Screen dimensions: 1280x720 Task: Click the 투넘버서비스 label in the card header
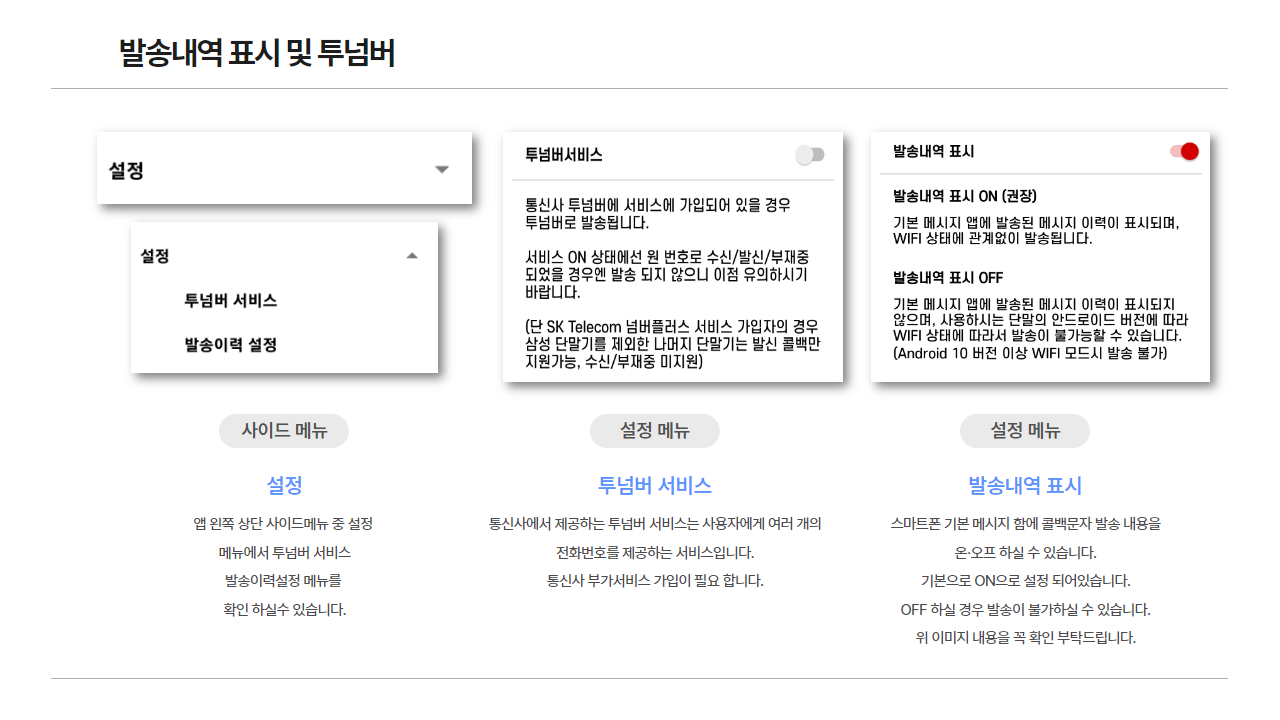564,155
